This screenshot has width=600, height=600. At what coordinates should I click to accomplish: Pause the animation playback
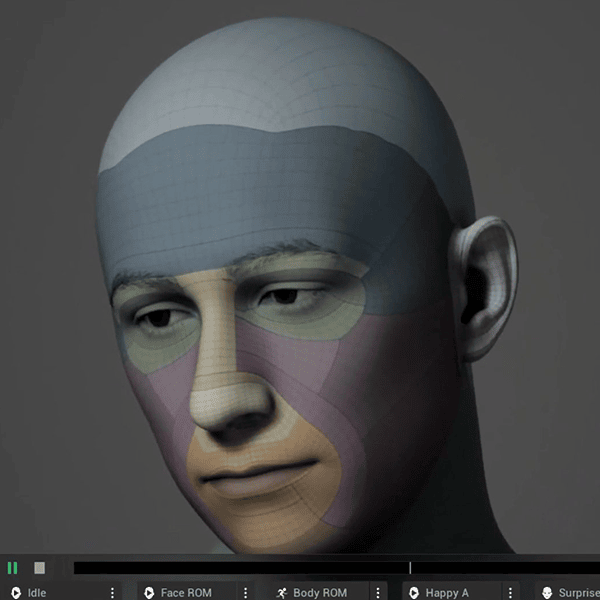(x=13, y=568)
